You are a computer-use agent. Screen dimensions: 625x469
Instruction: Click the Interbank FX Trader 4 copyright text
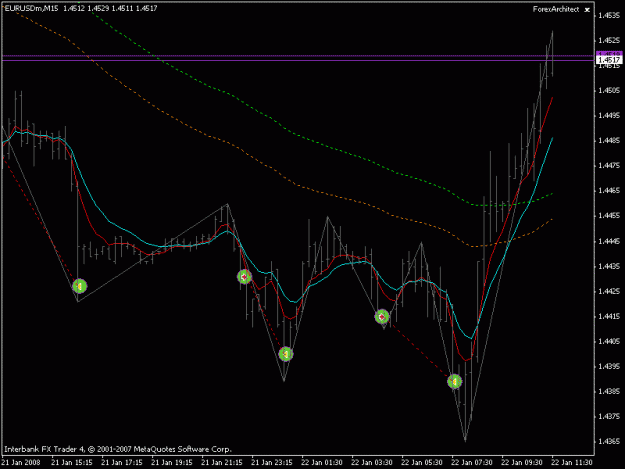pos(118,449)
